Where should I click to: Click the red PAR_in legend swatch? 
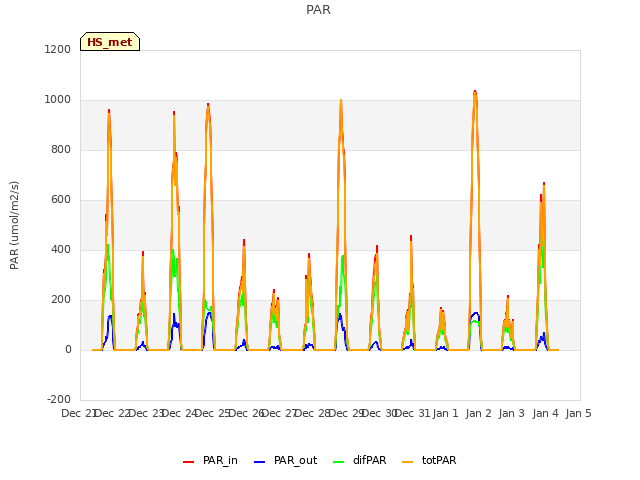189,462
